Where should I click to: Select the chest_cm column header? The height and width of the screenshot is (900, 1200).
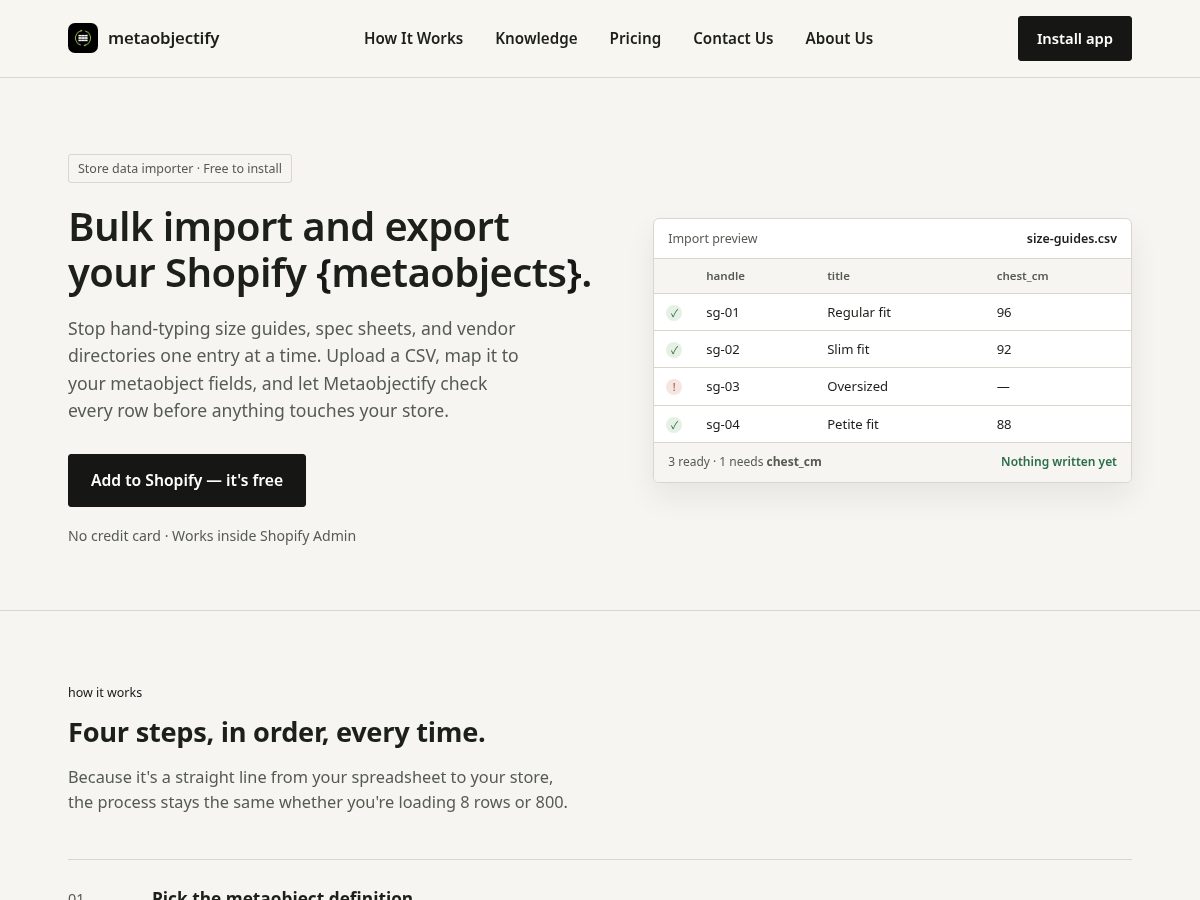pos(1022,276)
